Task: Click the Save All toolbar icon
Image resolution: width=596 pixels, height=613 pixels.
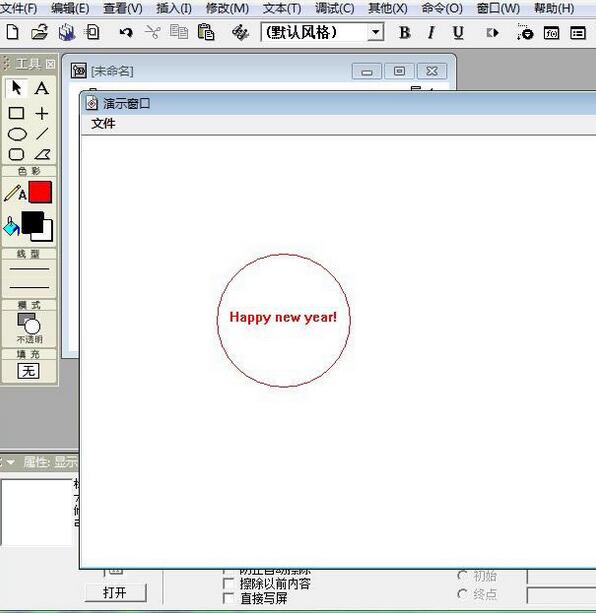Action: tap(67, 32)
